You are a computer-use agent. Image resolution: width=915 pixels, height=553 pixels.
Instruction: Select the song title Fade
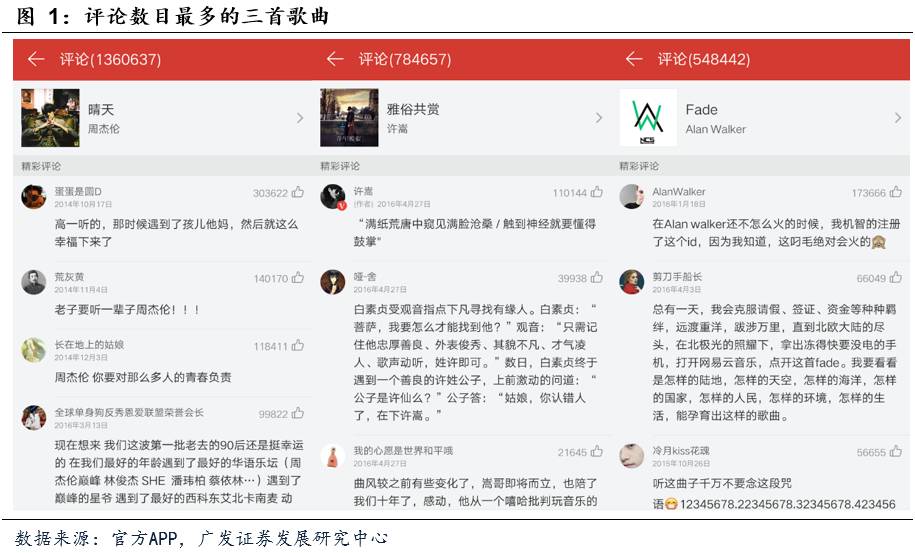pos(701,110)
